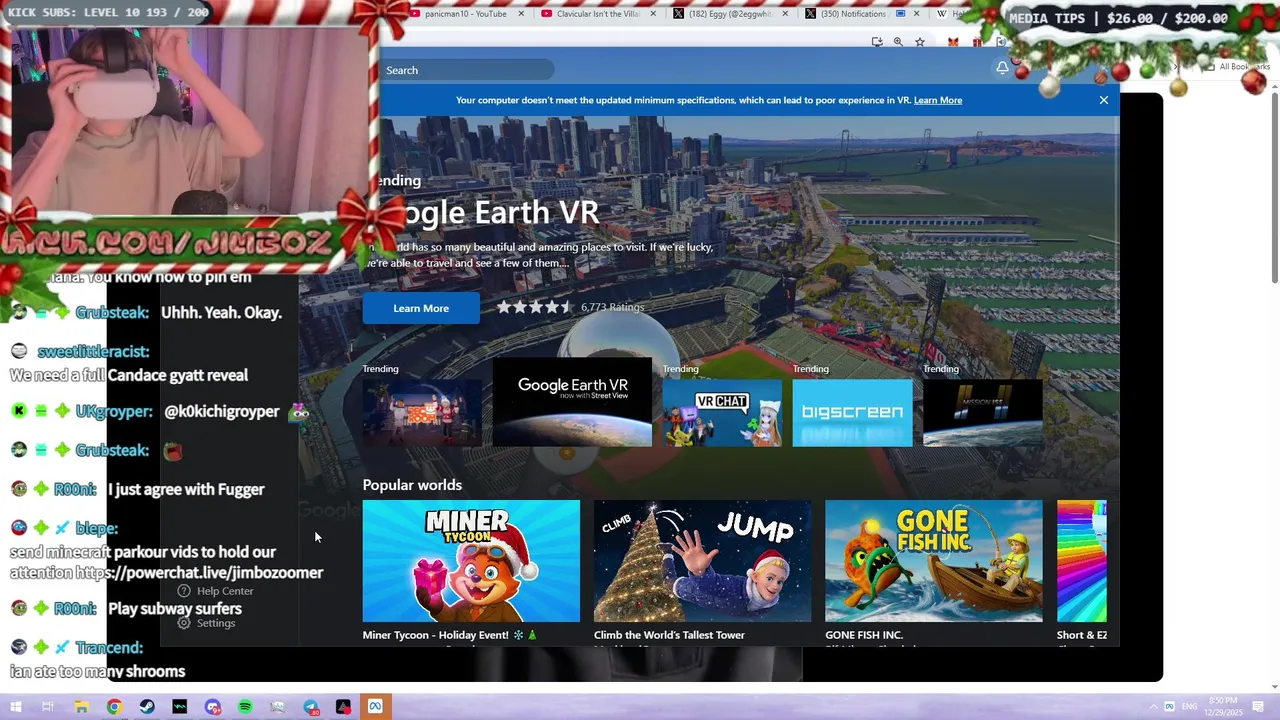Image resolution: width=1280 pixels, height=720 pixels.
Task: Click chat message 'I just agree with Fugger'
Action: click(x=186, y=490)
